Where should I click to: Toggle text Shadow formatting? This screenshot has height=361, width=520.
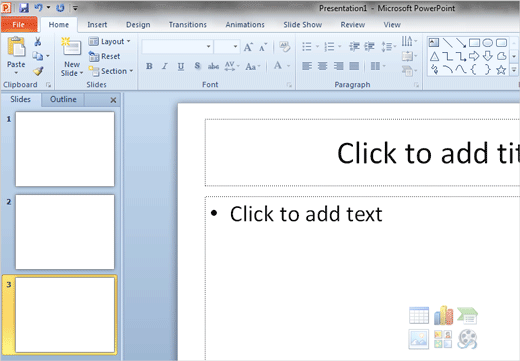(x=197, y=66)
